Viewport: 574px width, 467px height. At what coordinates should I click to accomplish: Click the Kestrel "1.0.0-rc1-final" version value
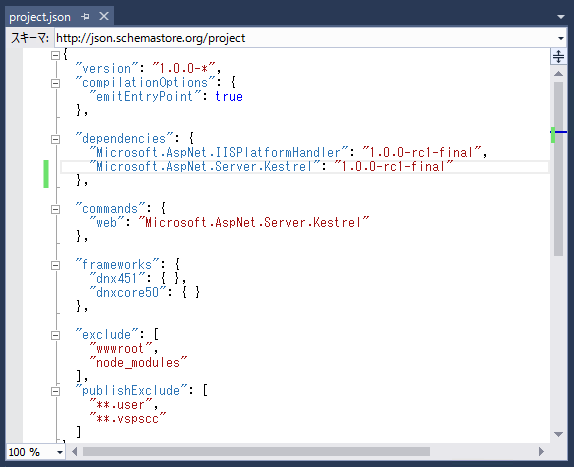[x=394, y=167]
